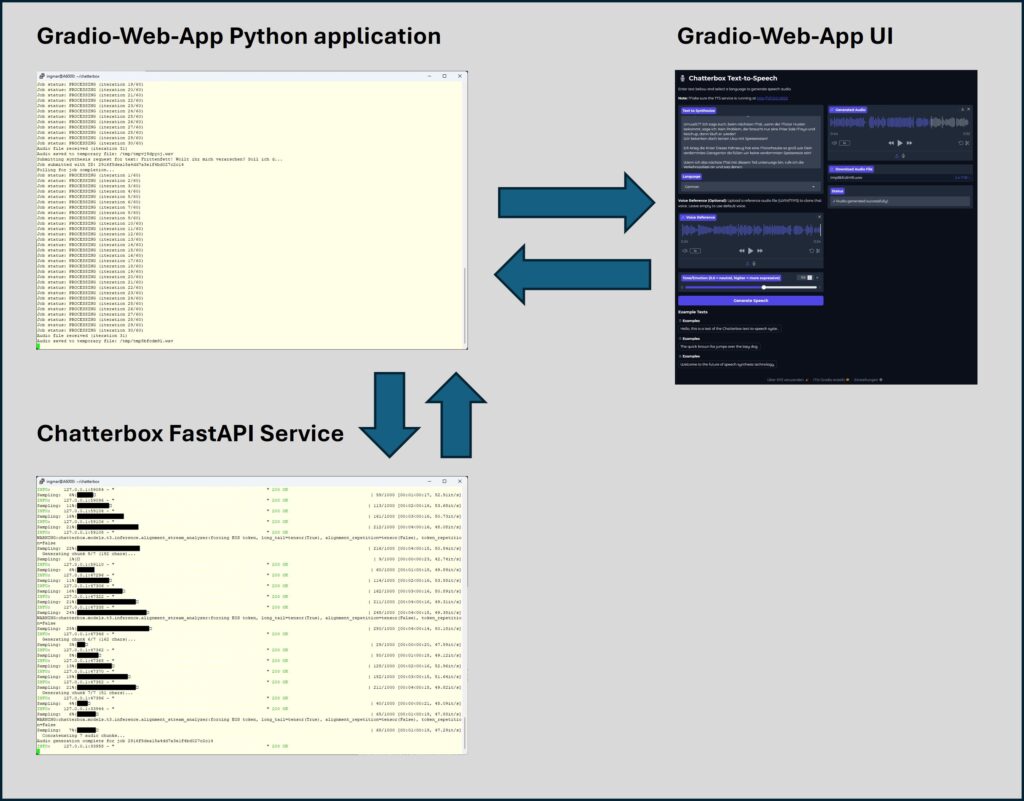This screenshot has width=1024, height=801.
Task: Collapse the Voice Reference accordion
Action: tap(698, 217)
